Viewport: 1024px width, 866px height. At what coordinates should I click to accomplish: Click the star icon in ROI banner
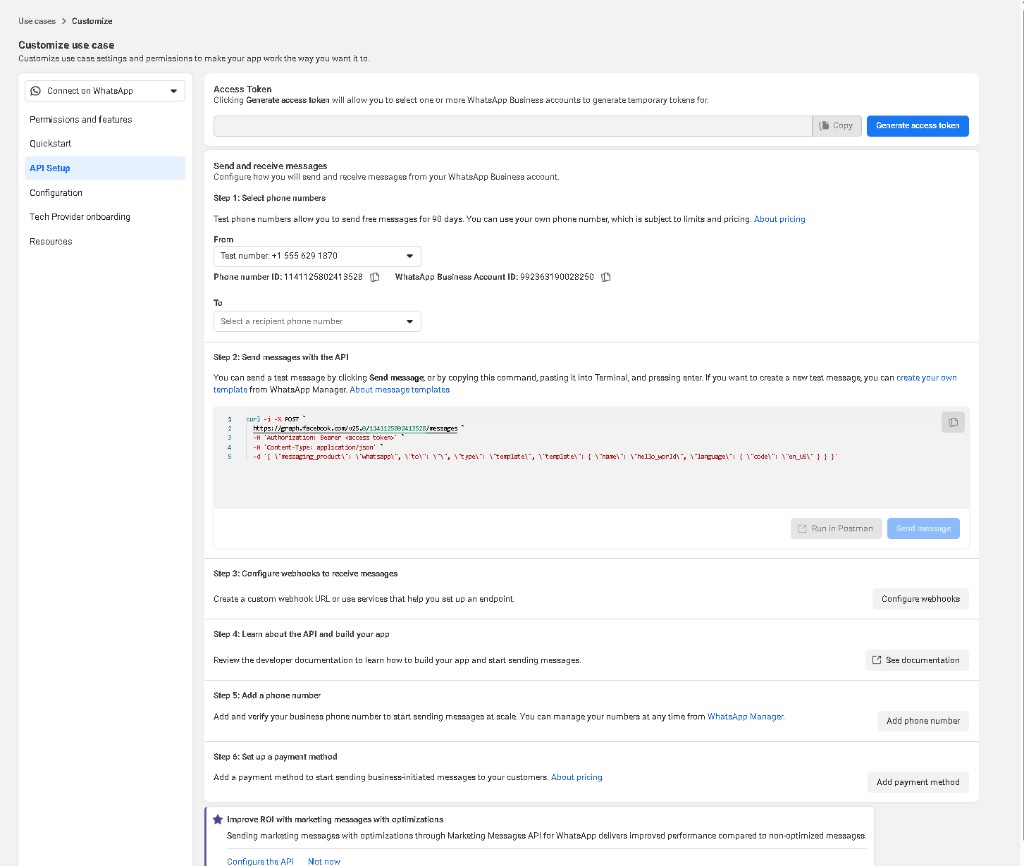click(x=218, y=819)
